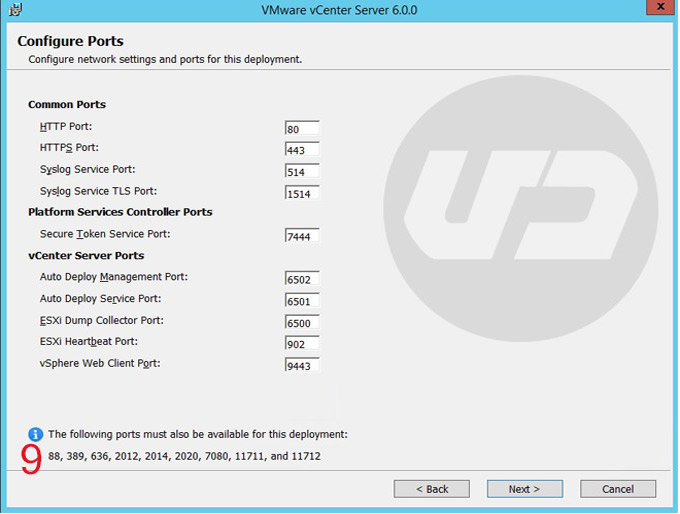
Task: Edit the Auto Deploy Management Port field
Action: tap(302, 279)
